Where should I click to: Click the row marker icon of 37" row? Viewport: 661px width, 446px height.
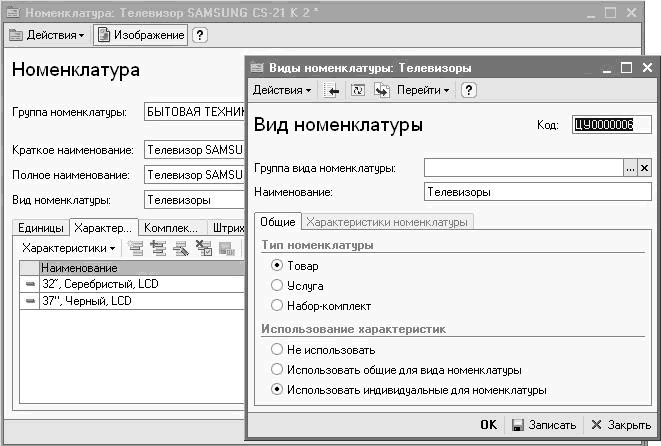click(x=30, y=301)
